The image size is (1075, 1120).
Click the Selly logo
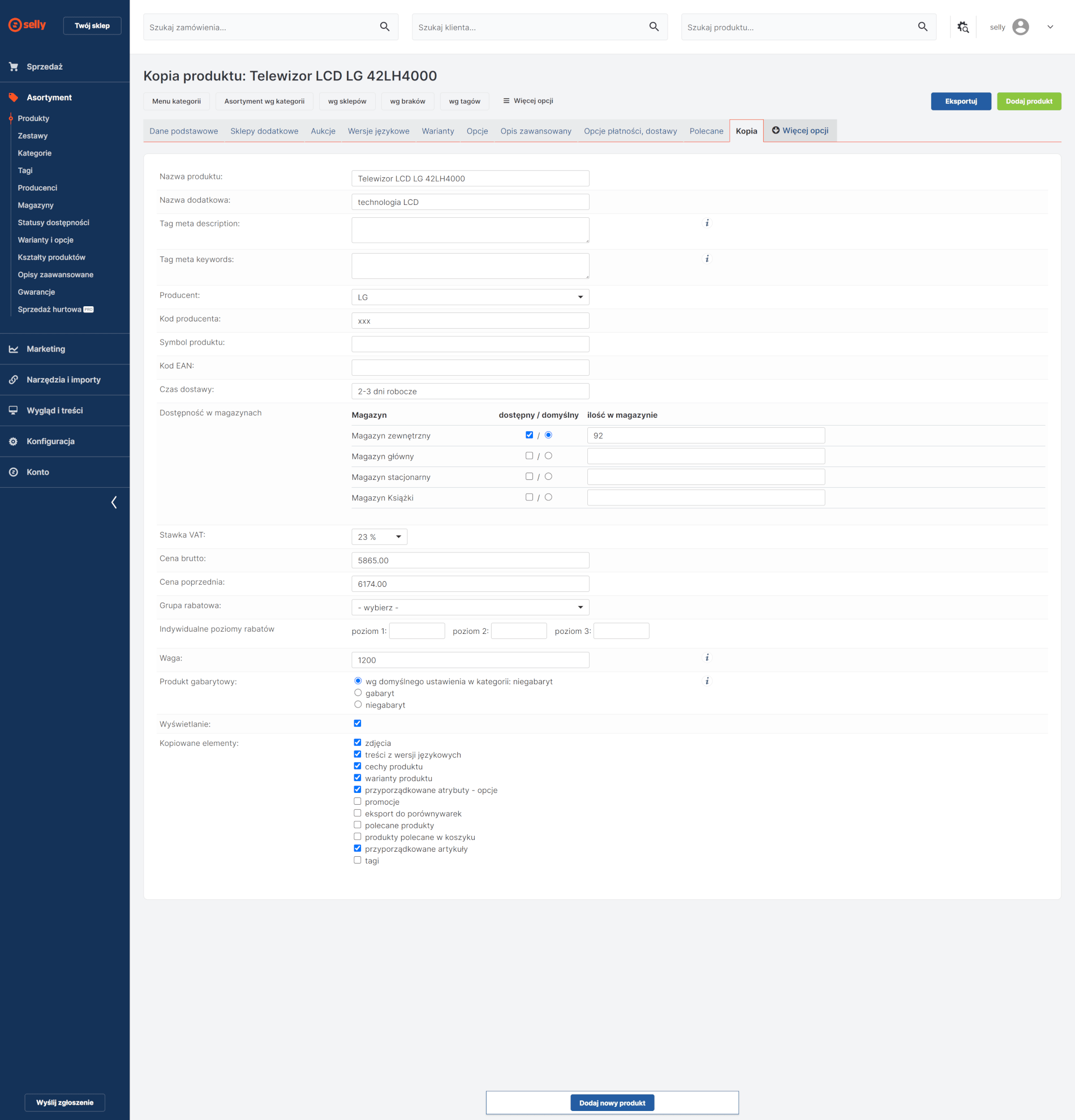(27, 24)
